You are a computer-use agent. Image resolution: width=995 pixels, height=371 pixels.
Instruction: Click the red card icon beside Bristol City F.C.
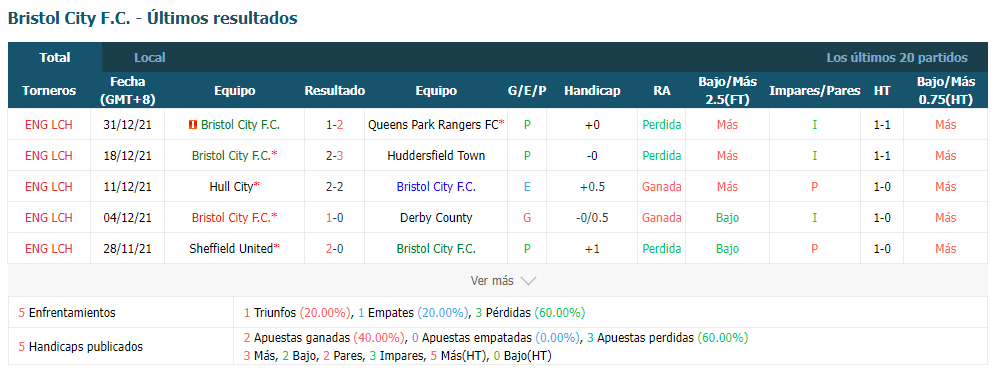193,125
